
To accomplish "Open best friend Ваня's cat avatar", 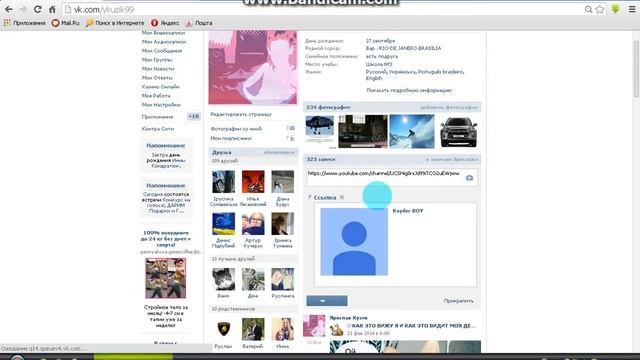I will coord(224,279).
